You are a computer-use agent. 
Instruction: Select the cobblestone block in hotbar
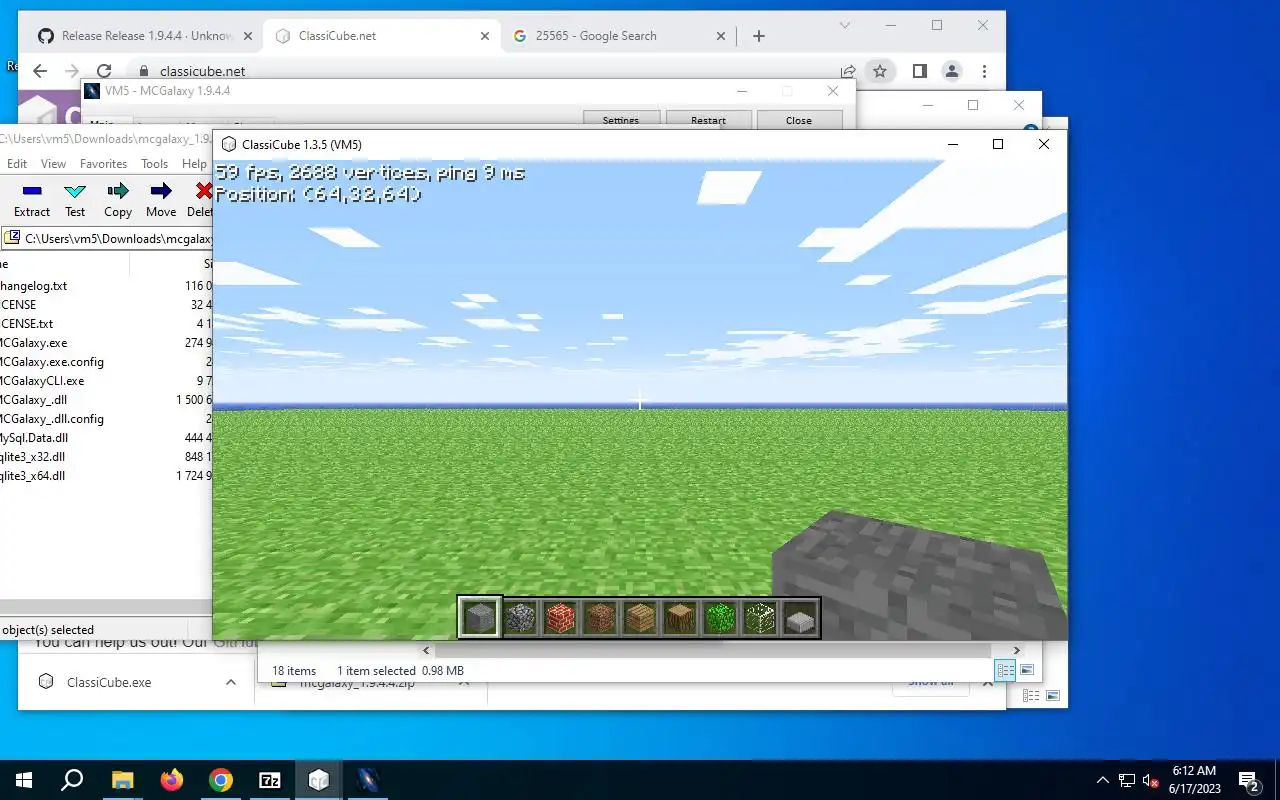pos(520,618)
